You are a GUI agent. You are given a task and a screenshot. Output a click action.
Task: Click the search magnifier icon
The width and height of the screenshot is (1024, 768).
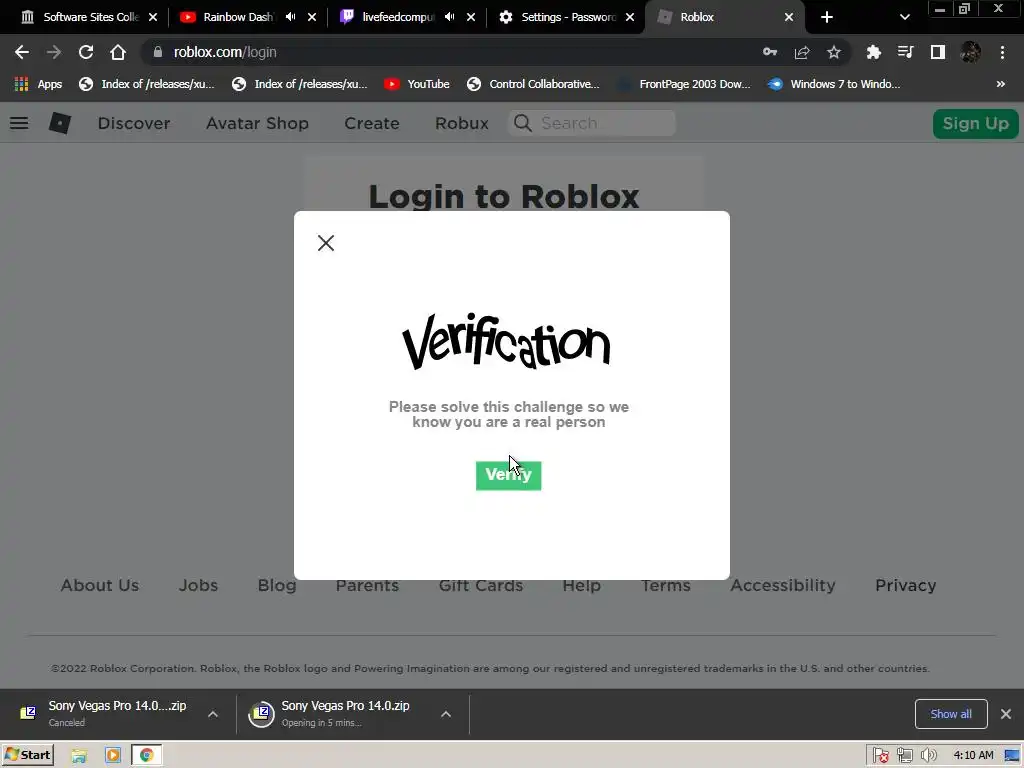522,123
